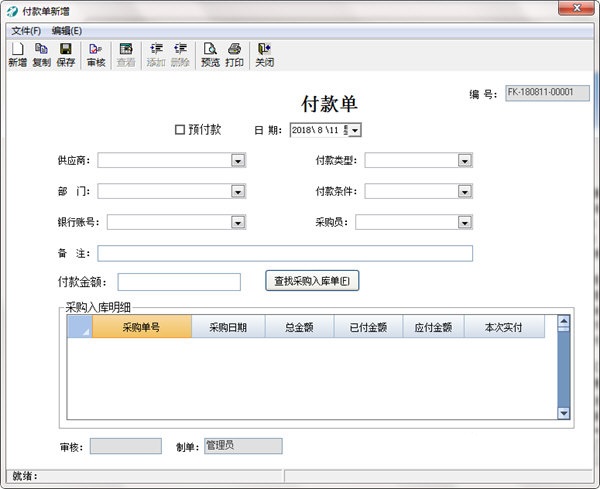This screenshot has width=600, height=489.
Task: Open the 日期 date picker dropdown
Action: pyautogui.click(x=355, y=130)
